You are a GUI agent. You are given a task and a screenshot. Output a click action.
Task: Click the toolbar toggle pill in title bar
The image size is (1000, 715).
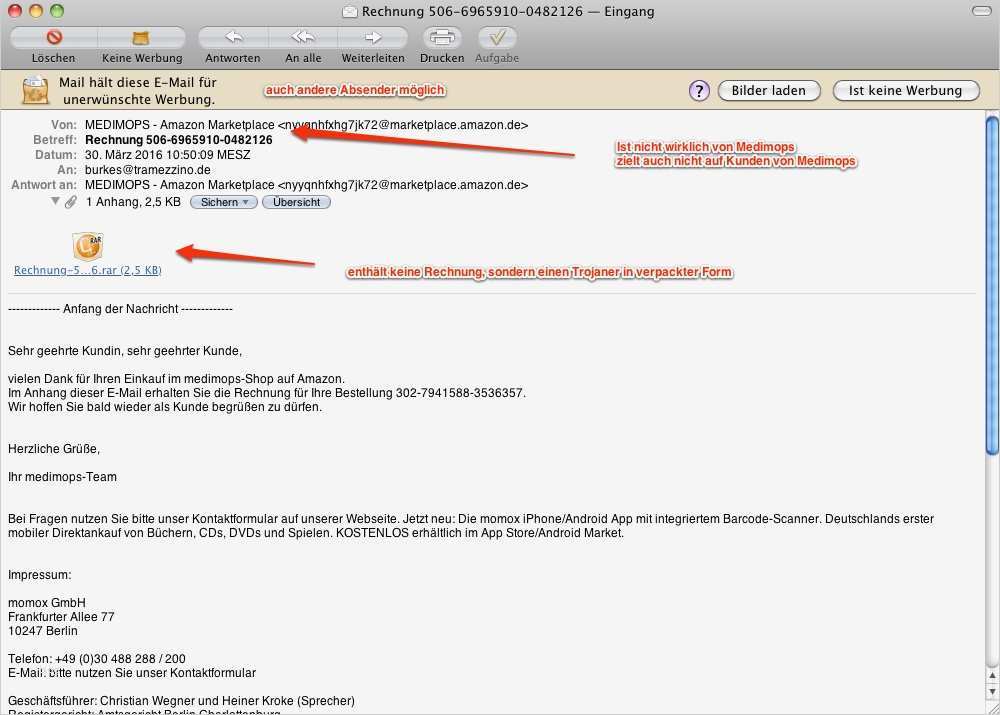point(982,11)
